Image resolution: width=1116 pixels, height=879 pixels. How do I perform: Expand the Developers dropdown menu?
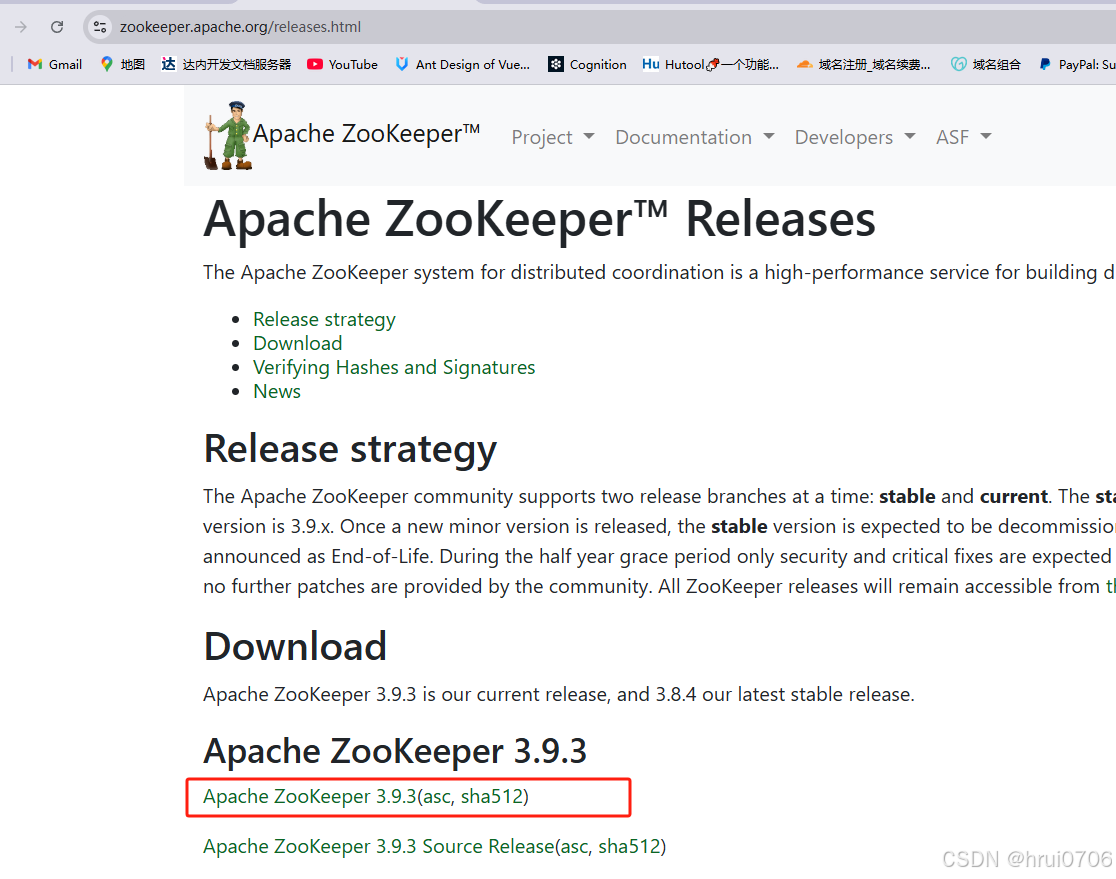tap(855, 137)
